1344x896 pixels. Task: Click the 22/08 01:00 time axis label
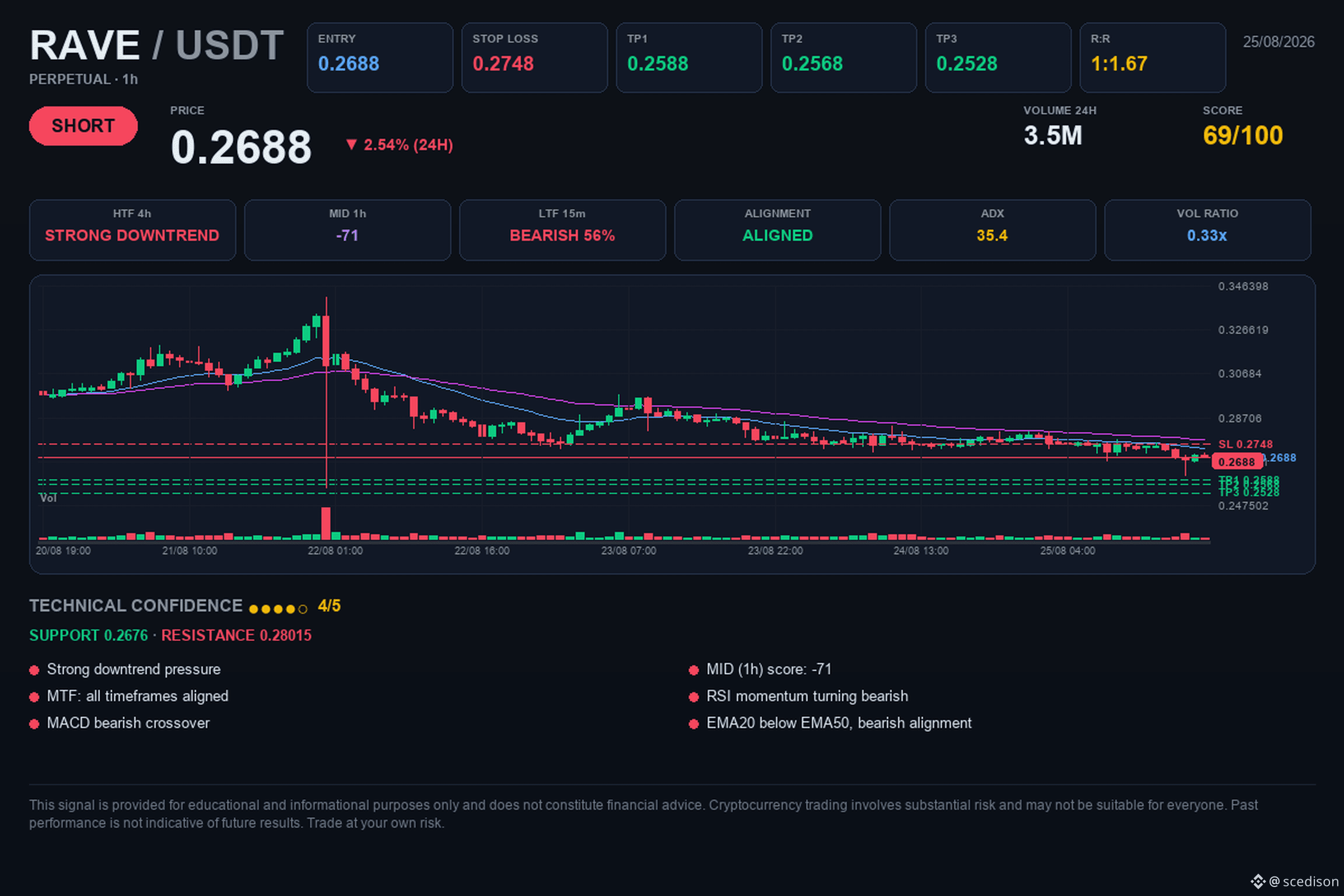point(335,551)
